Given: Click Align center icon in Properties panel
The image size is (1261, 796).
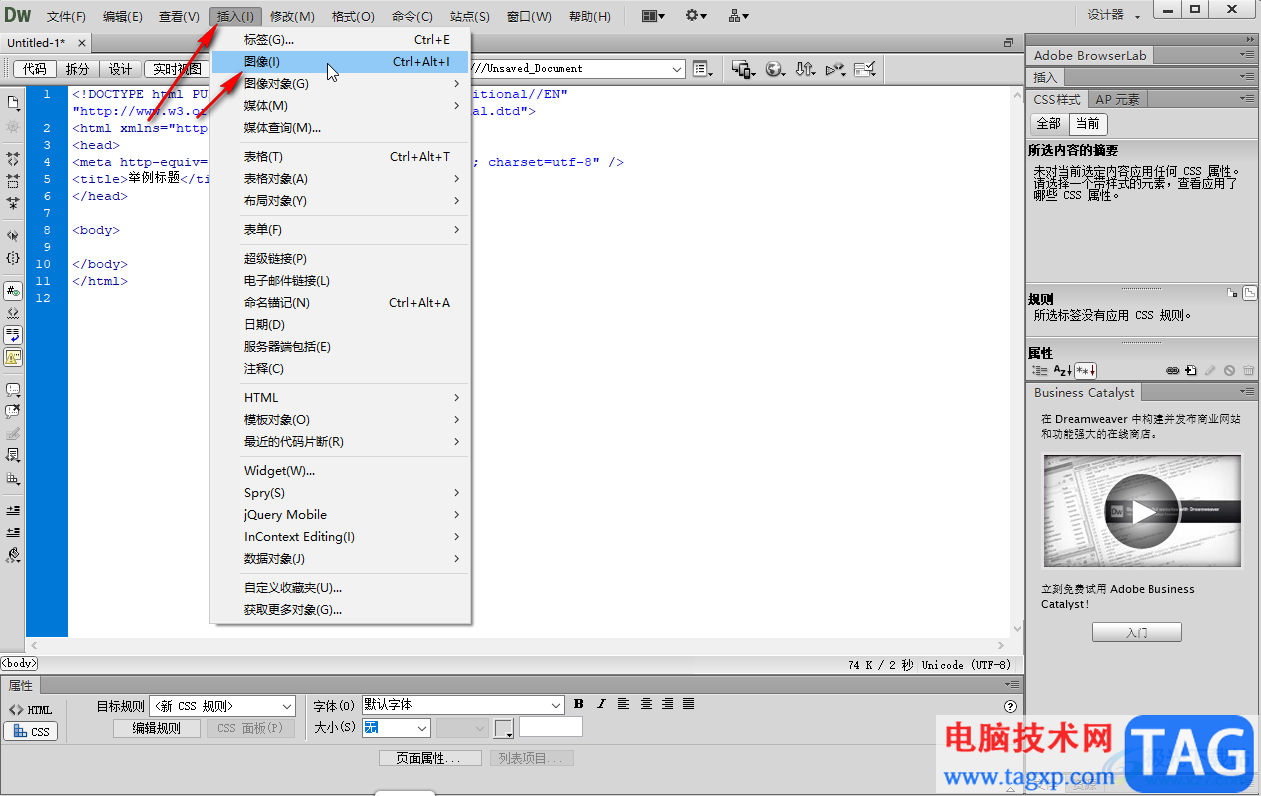Looking at the screenshot, I should tap(646, 705).
